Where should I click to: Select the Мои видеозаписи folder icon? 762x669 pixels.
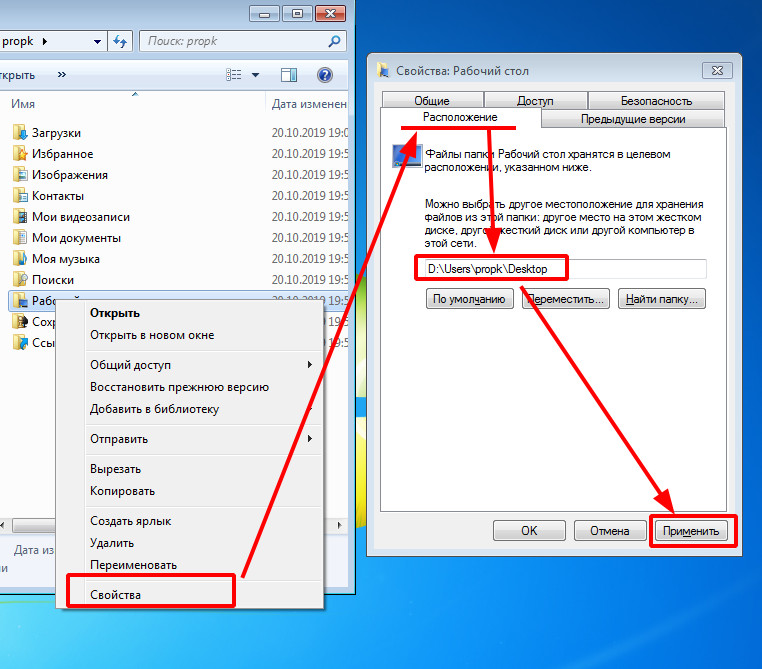click(19, 217)
